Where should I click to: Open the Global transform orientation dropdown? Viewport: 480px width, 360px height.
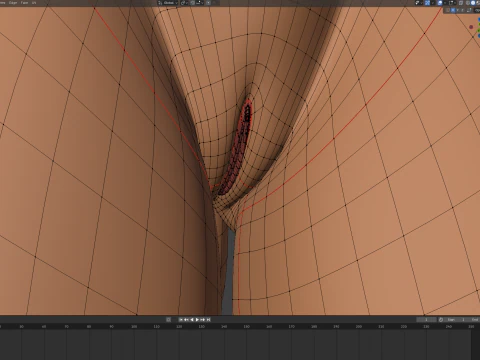click(x=168, y=3)
